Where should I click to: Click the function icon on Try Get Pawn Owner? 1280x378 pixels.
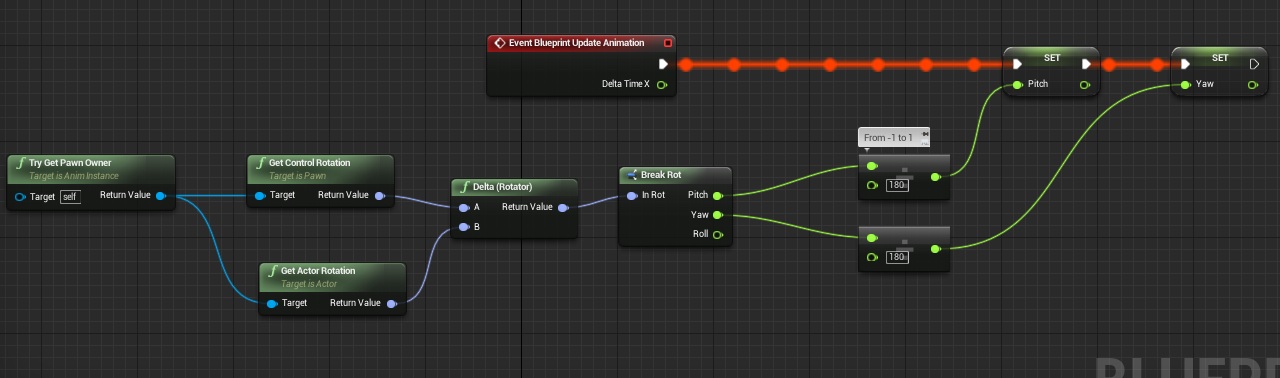pos(20,162)
